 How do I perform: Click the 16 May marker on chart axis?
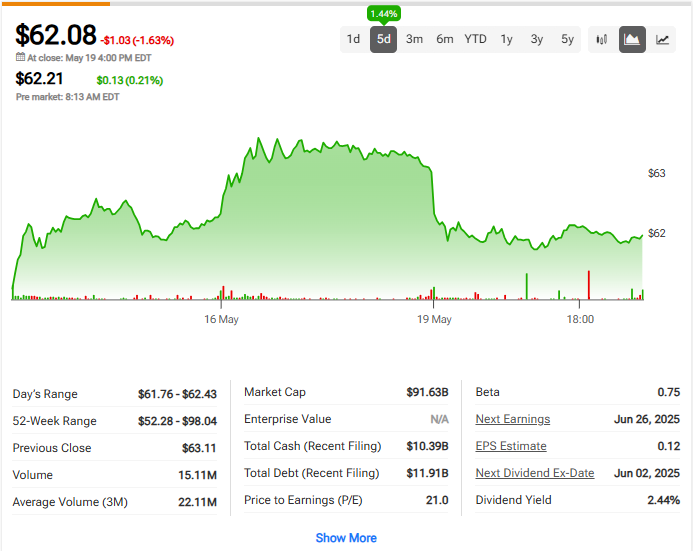click(x=221, y=319)
